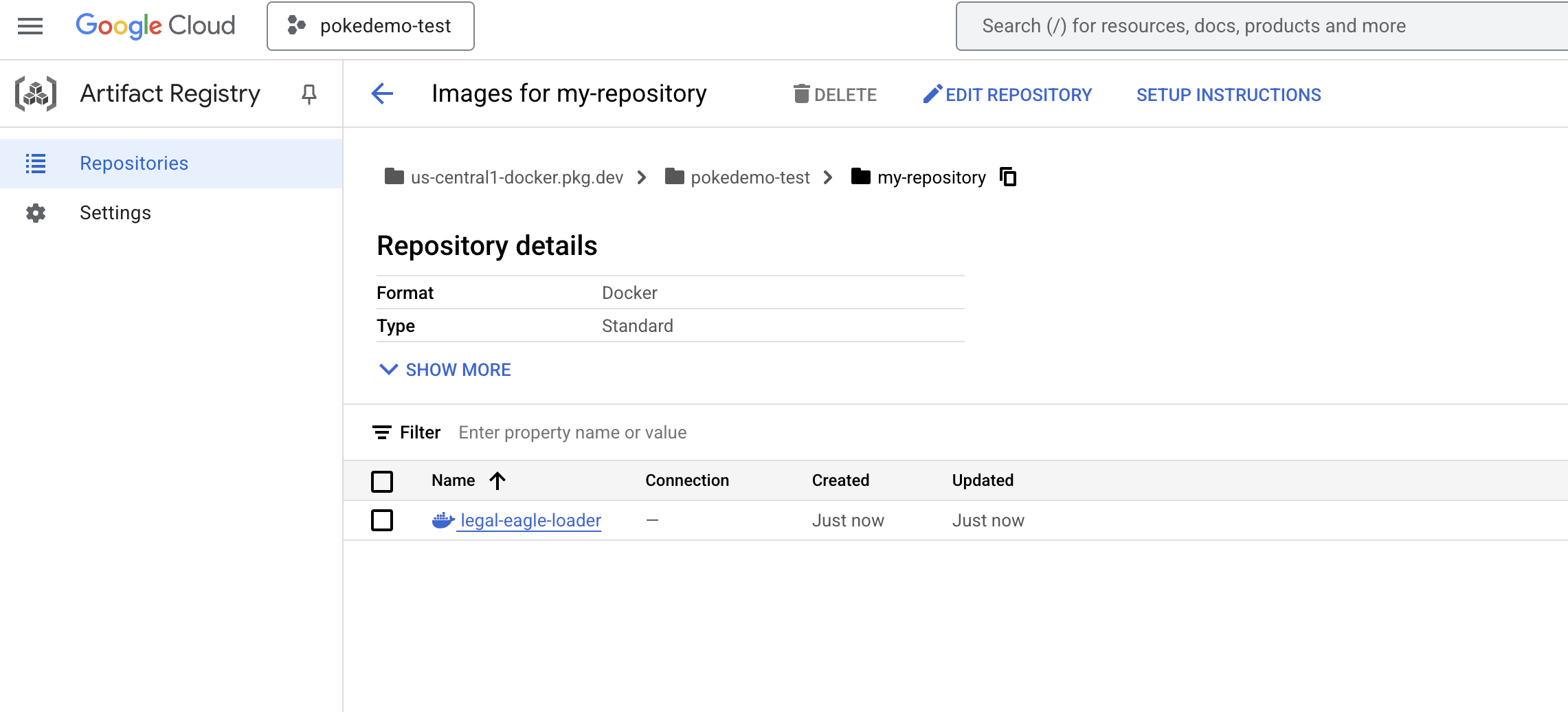Click the Docker whale icon beside legal-eagle-loader
The height and width of the screenshot is (712, 1568).
coord(443,520)
